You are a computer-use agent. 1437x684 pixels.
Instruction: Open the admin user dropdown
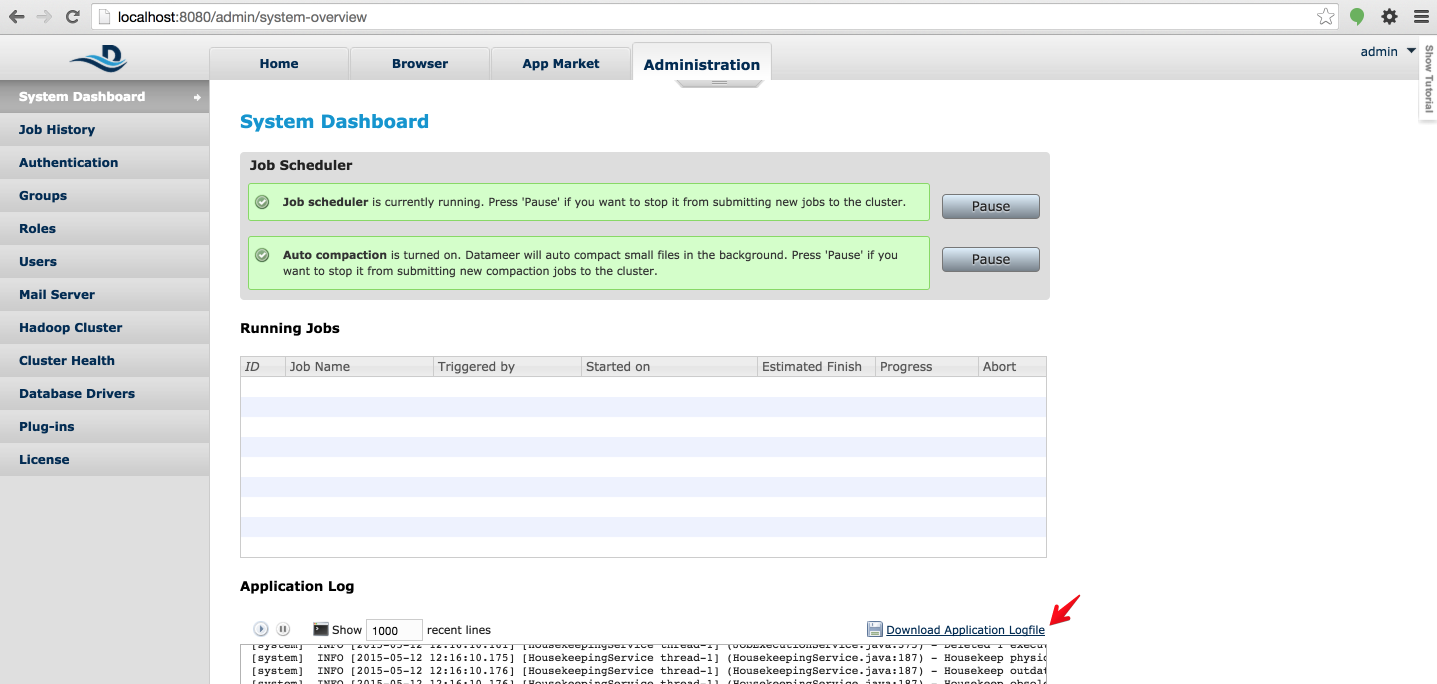pyautogui.click(x=1388, y=51)
